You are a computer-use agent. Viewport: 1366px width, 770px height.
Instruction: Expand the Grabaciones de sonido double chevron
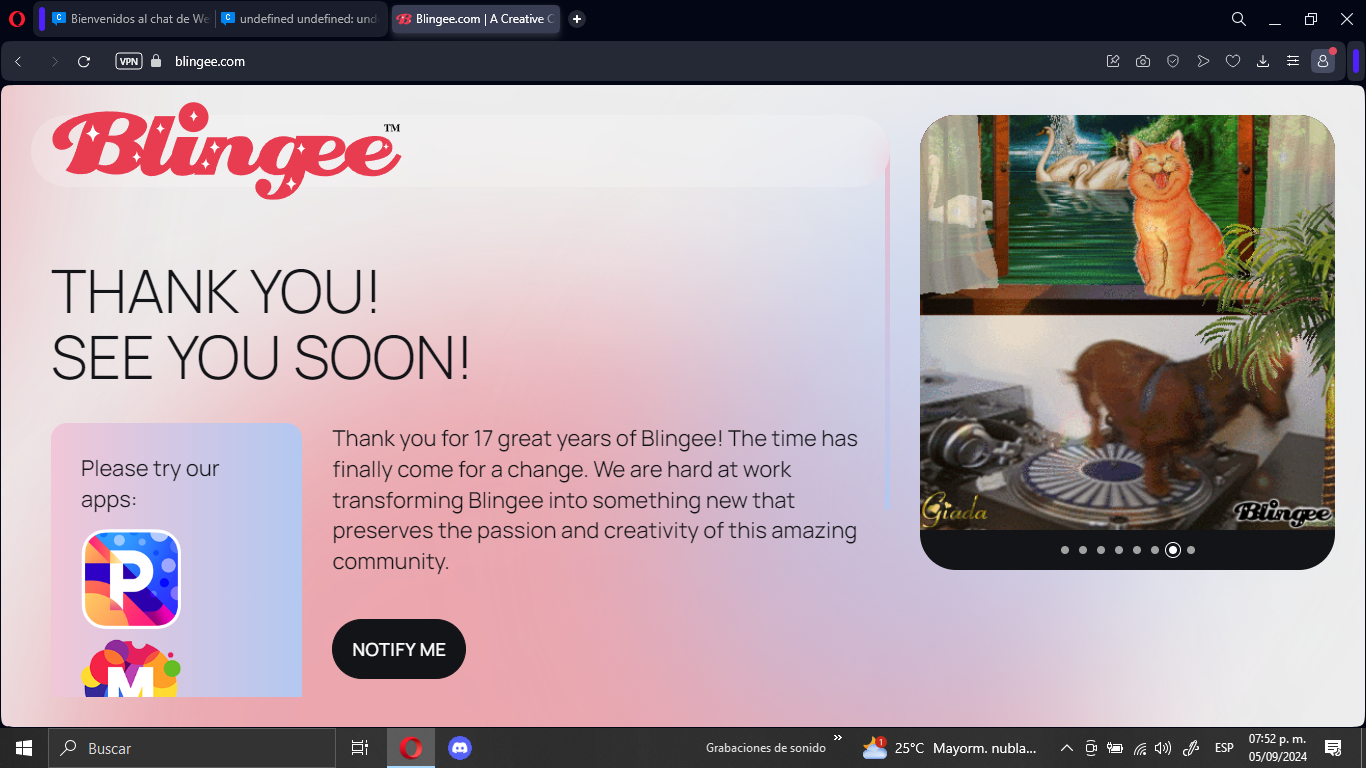[838, 738]
